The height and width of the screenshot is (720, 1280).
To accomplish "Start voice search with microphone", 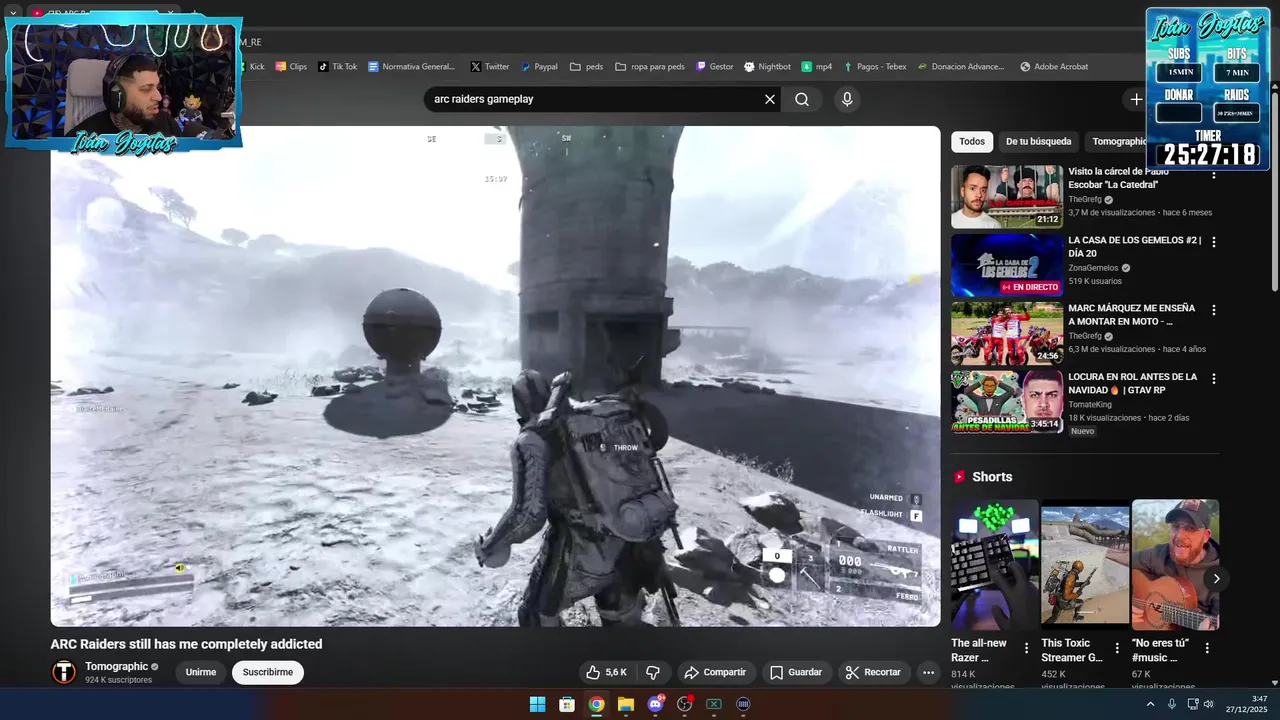I will coord(847,99).
